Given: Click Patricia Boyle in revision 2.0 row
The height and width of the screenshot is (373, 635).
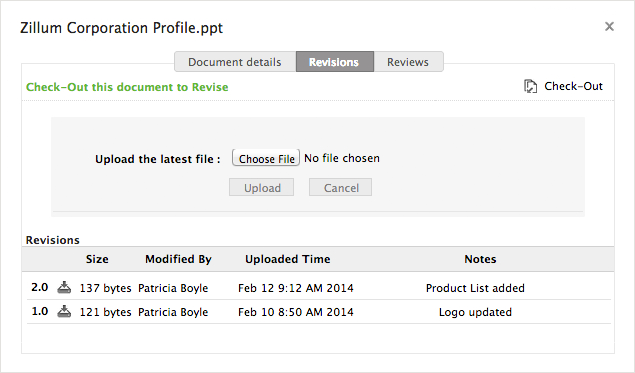Looking at the screenshot, I should tap(173, 288).
